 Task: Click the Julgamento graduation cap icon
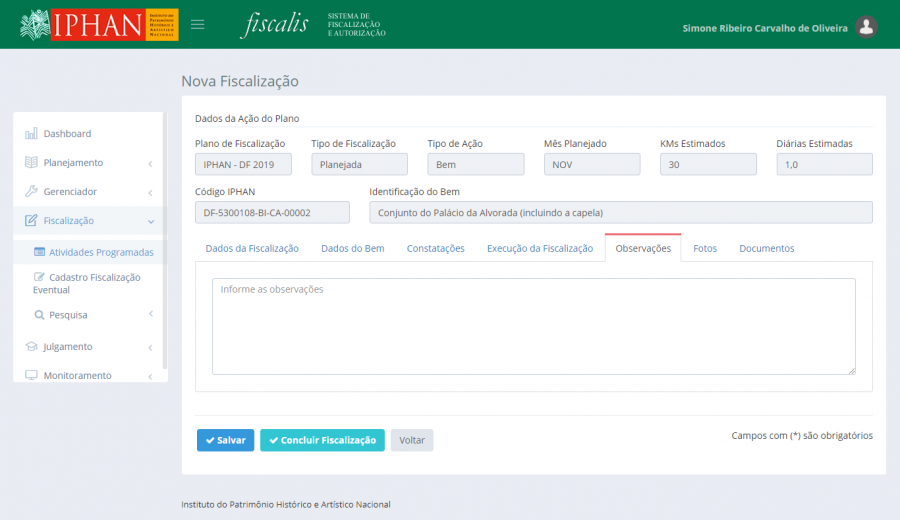click(31, 347)
